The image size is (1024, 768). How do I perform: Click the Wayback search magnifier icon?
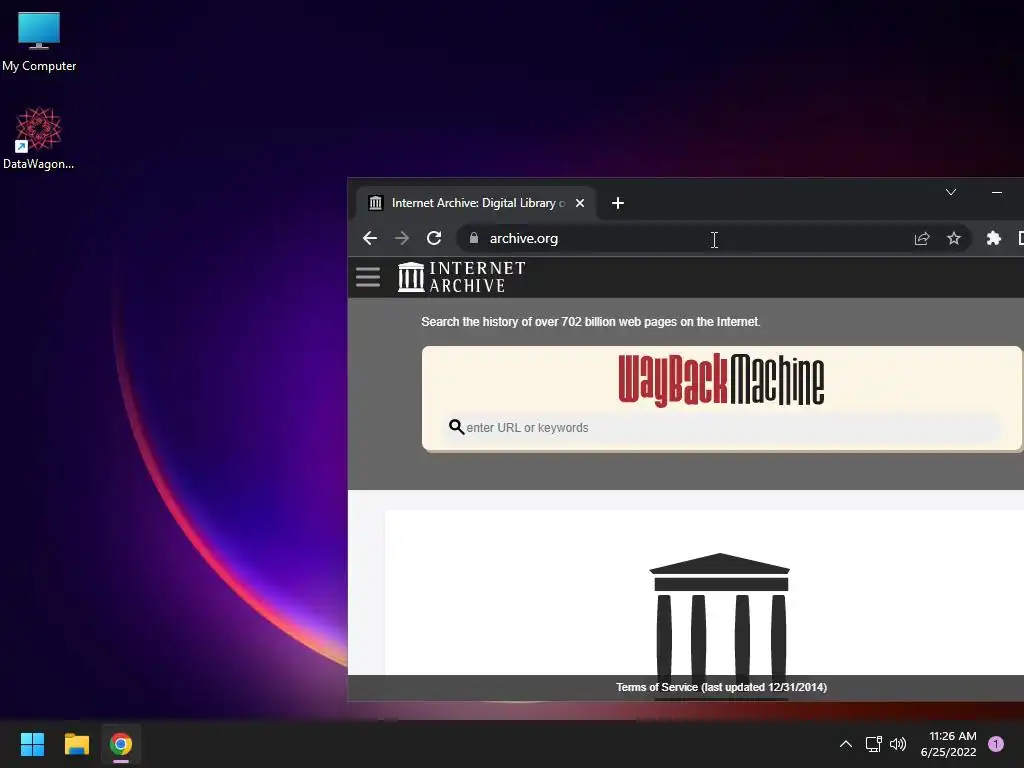tap(456, 427)
